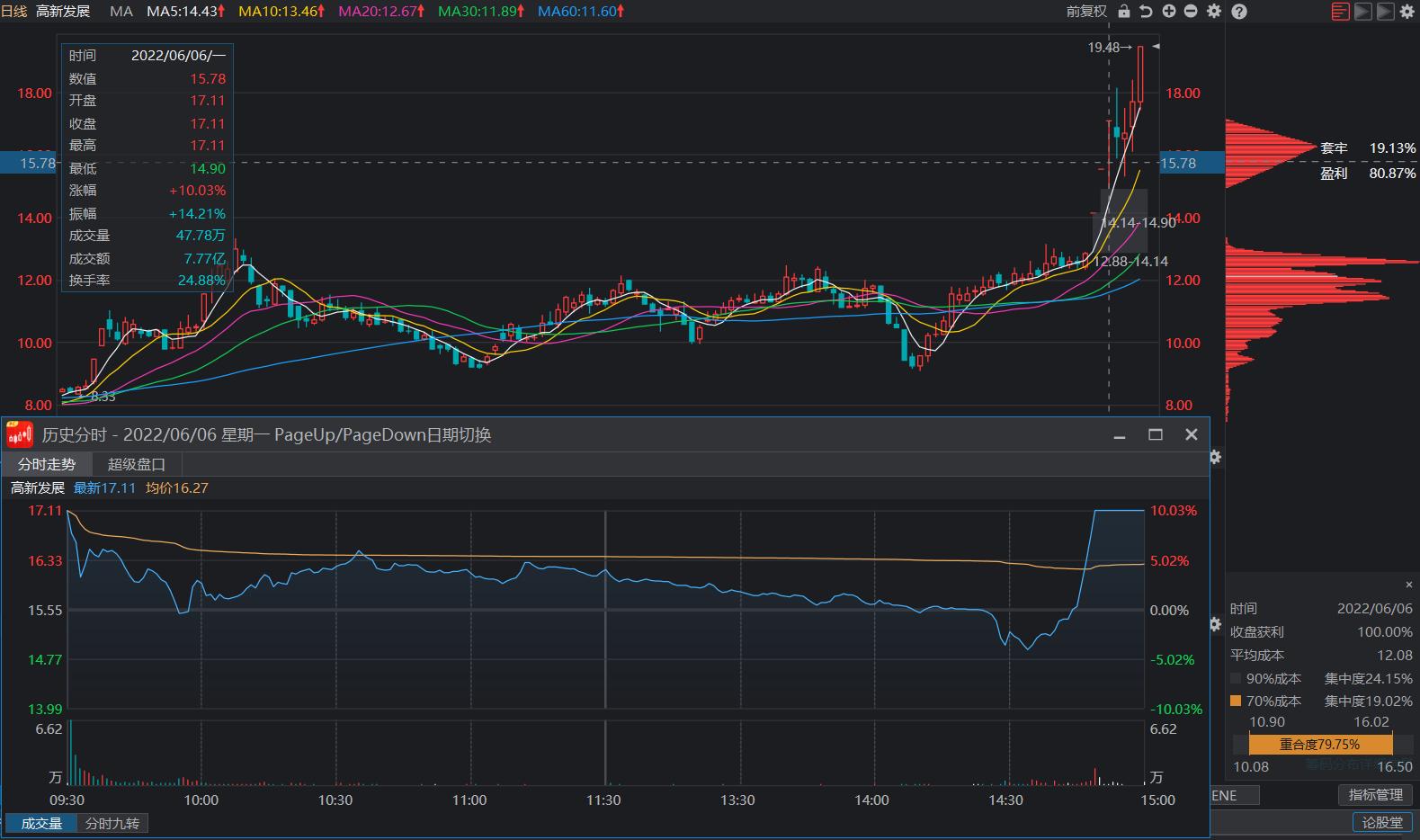Toggle the 70%成本 orange checkbox
The width and height of the screenshot is (1420, 840).
[1236, 701]
